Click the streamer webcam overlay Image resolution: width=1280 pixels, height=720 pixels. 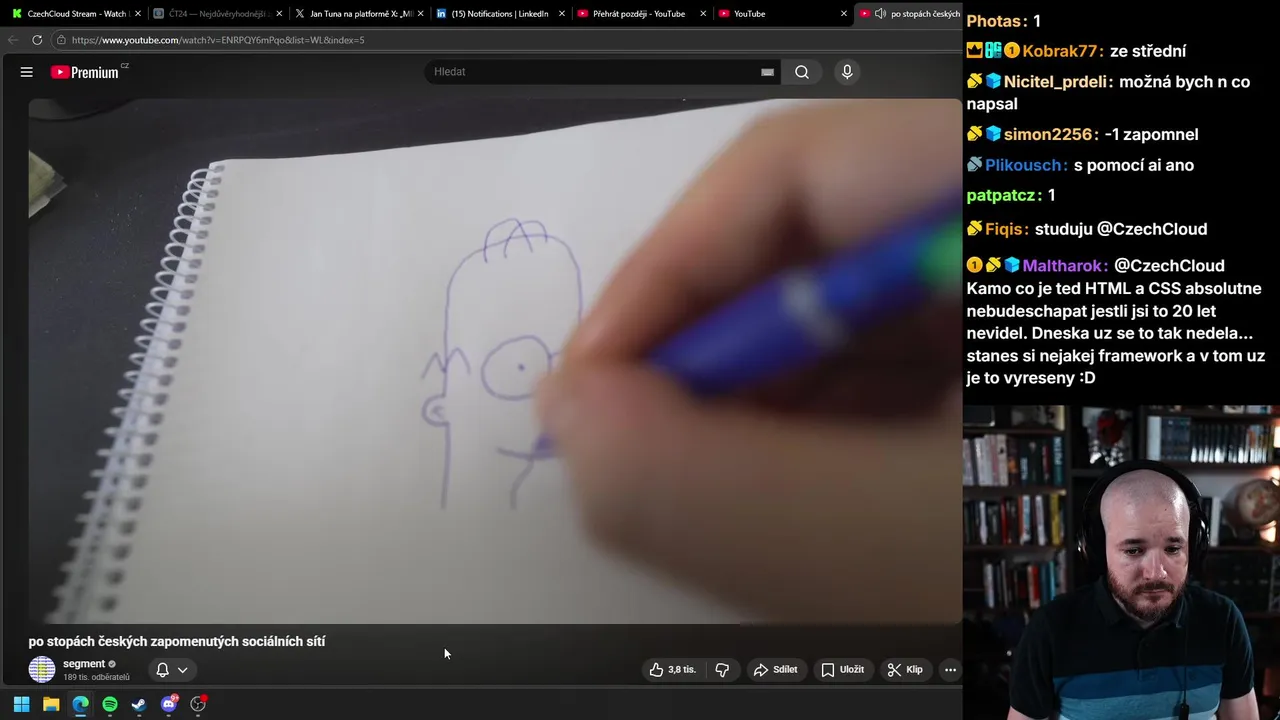(x=1121, y=562)
